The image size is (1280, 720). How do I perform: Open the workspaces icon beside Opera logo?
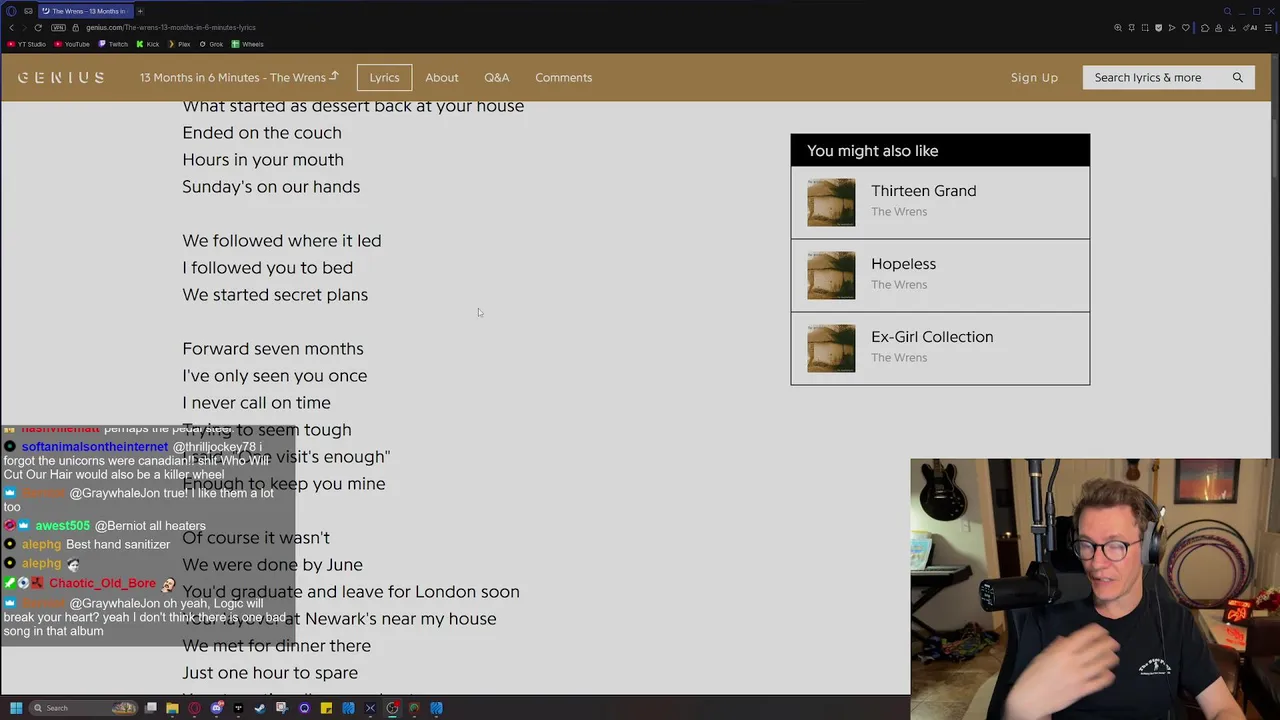click(x=28, y=11)
